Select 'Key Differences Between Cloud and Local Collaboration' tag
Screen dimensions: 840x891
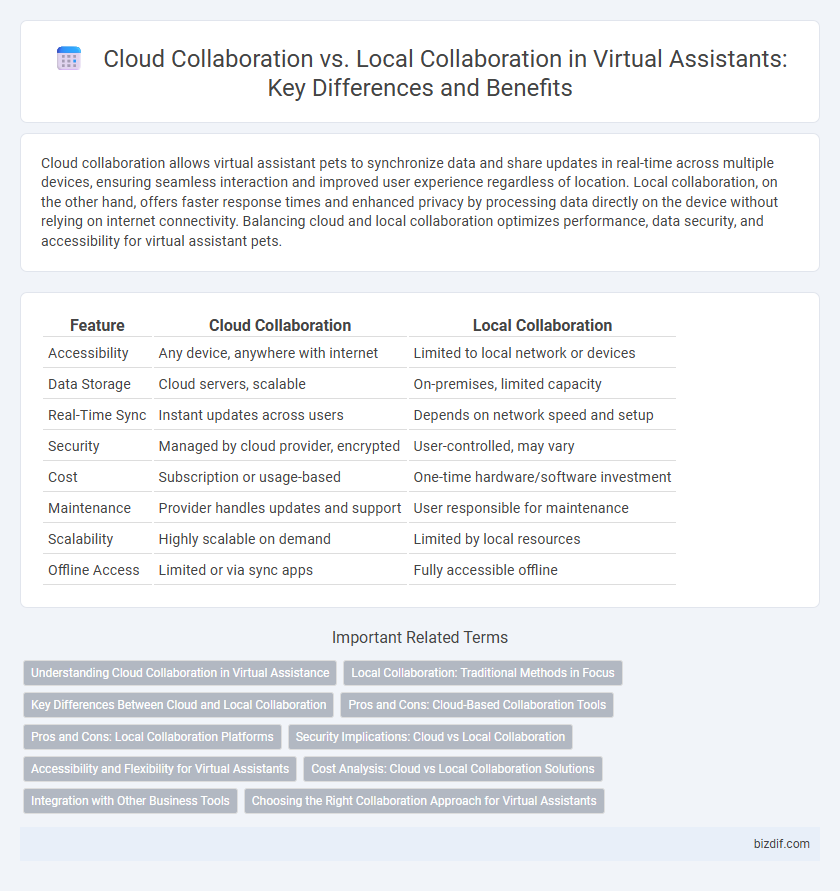(178, 705)
